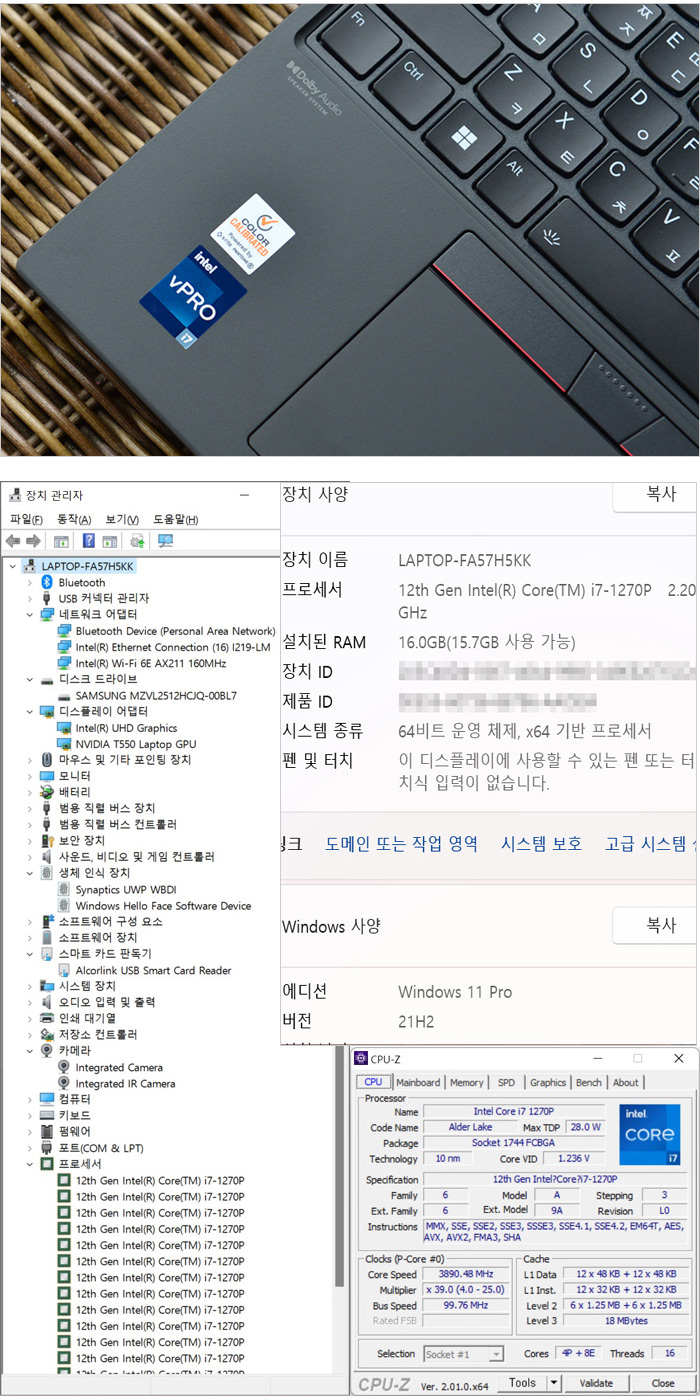Click the 키보드 keyboard icon
Viewport: 700px width, 1400px height.
(x=47, y=1115)
